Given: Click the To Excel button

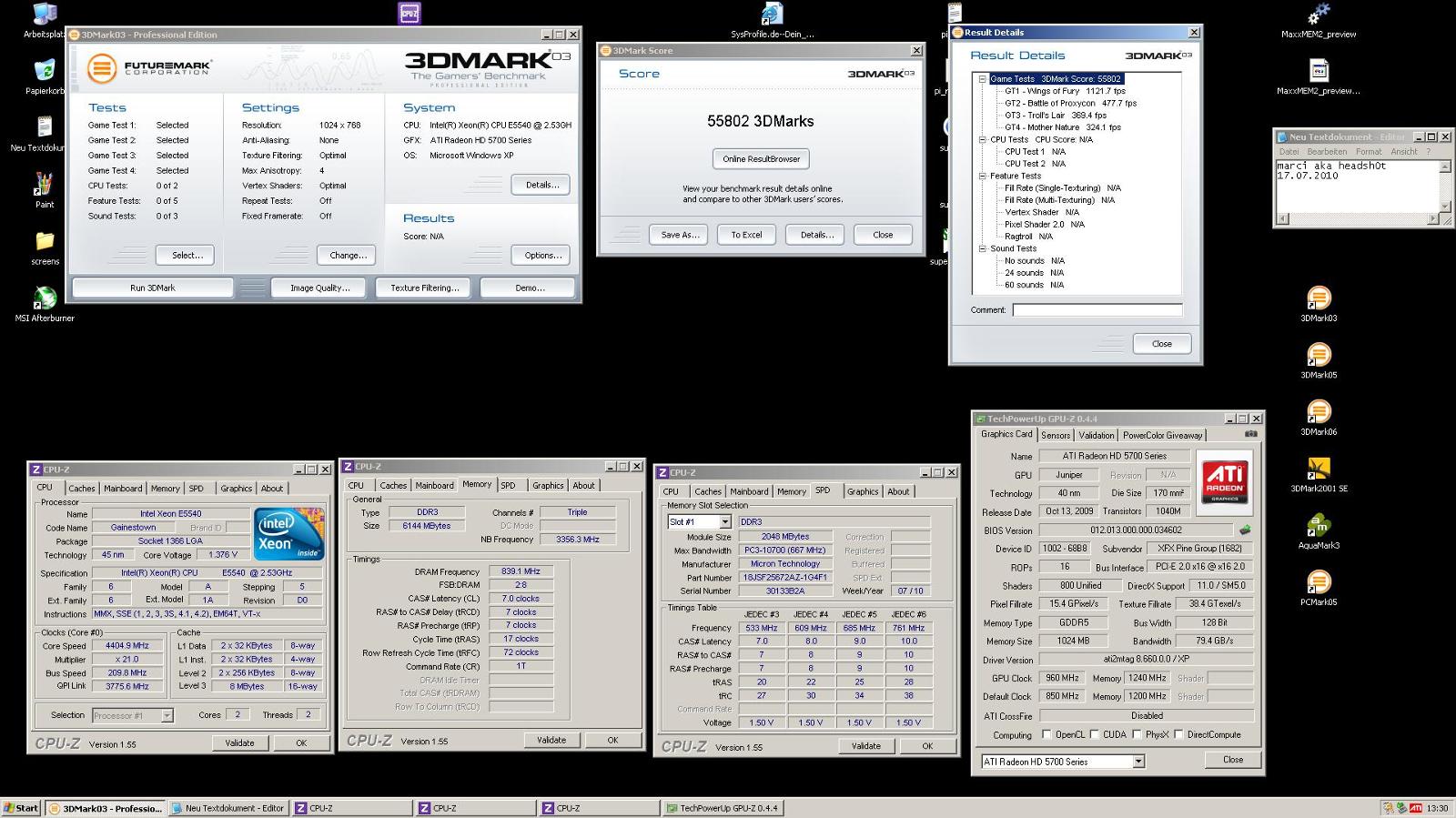Looking at the screenshot, I should [x=746, y=235].
